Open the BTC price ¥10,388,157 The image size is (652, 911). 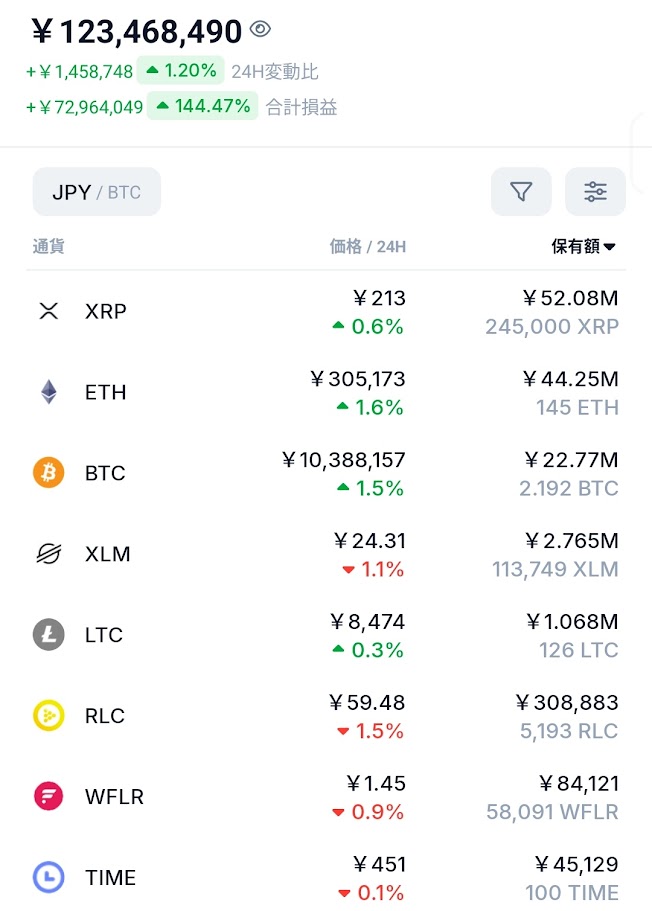(343, 461)
